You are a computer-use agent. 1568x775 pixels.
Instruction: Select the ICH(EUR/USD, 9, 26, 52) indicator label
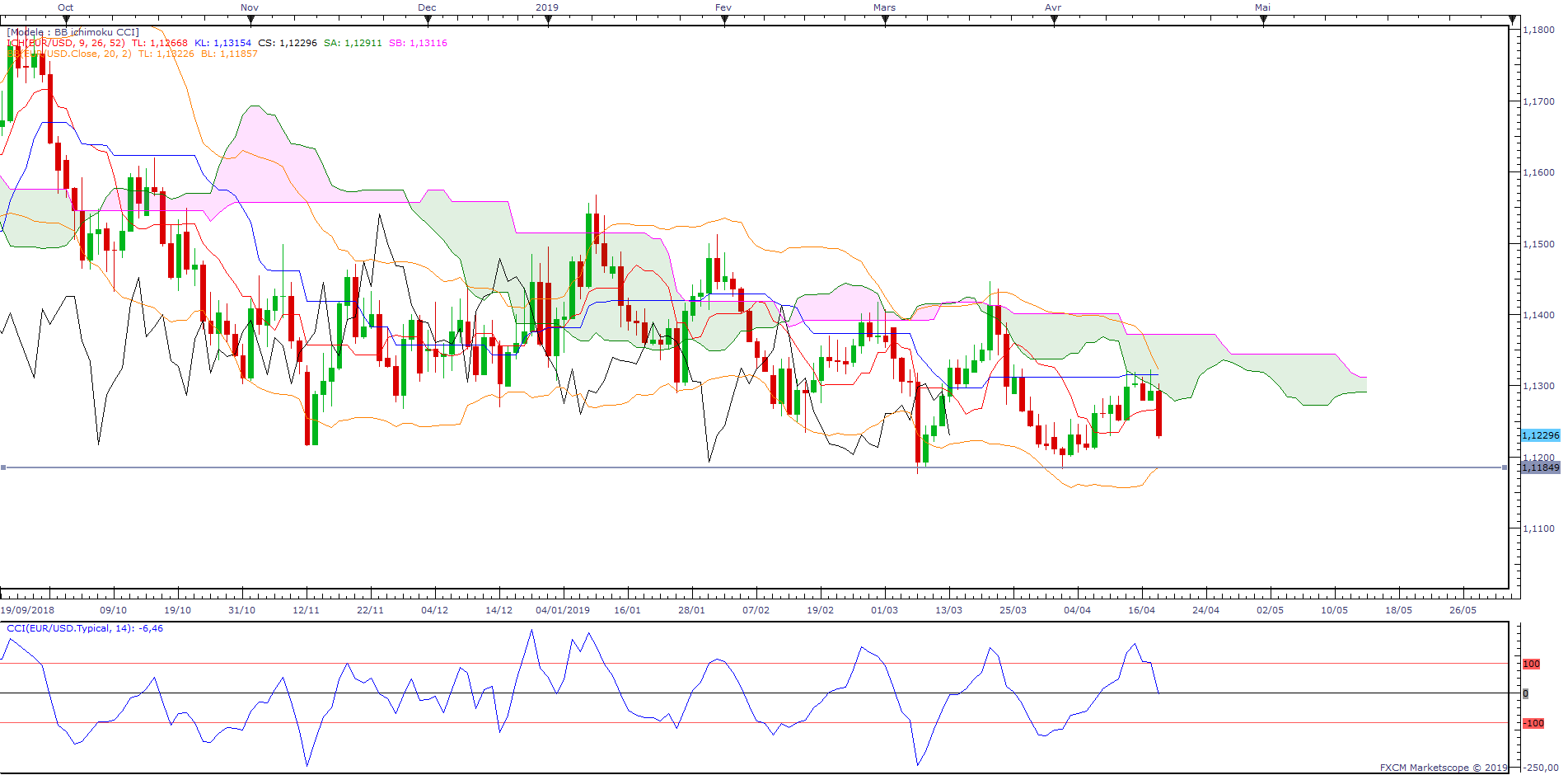tap(66, 43)
